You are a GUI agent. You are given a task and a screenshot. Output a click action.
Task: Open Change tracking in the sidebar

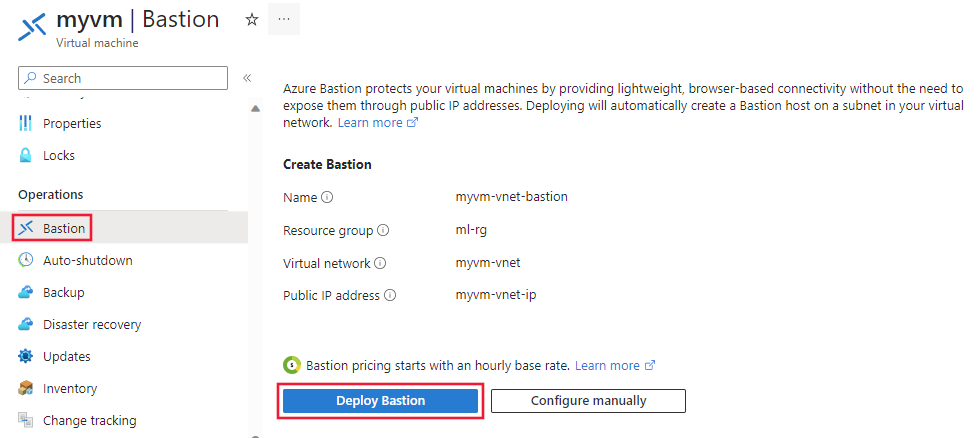(x=89, y=421)
